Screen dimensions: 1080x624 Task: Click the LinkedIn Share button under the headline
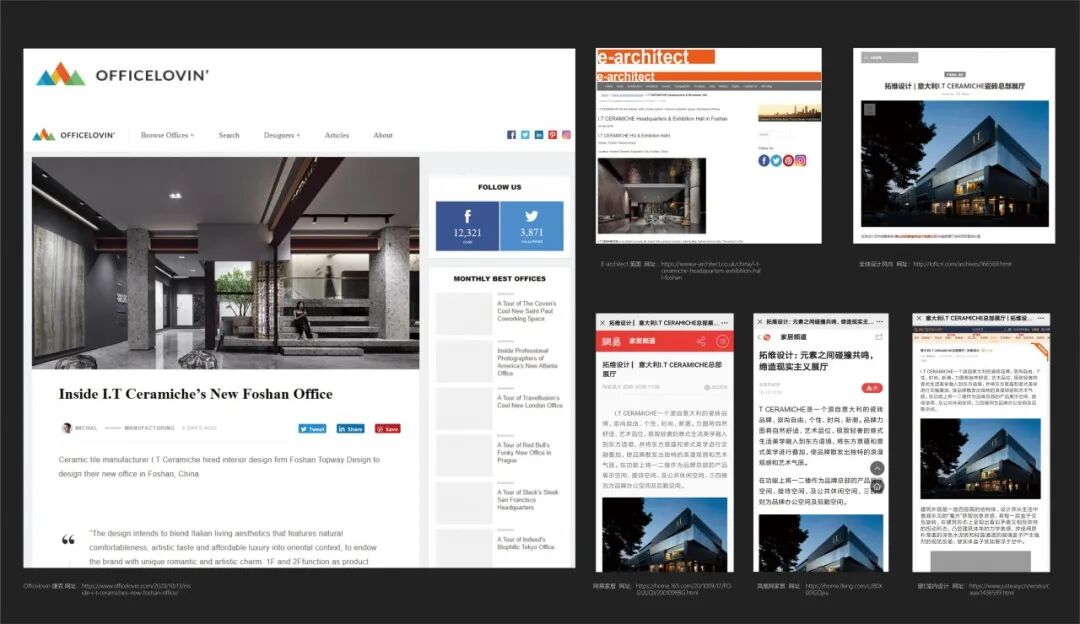coord(351,428)
